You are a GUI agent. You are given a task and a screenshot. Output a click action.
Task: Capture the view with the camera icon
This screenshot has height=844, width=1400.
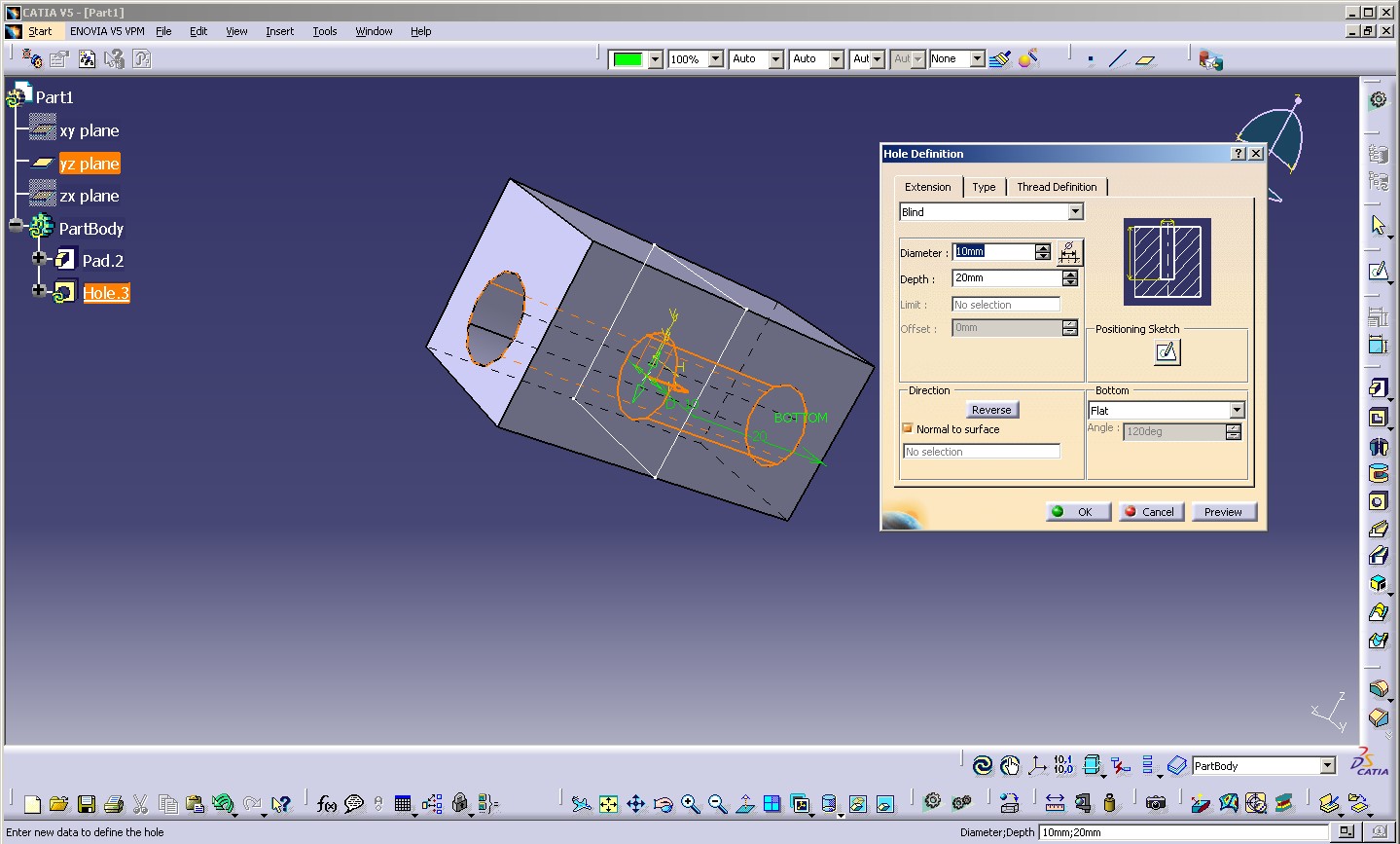1155,803
